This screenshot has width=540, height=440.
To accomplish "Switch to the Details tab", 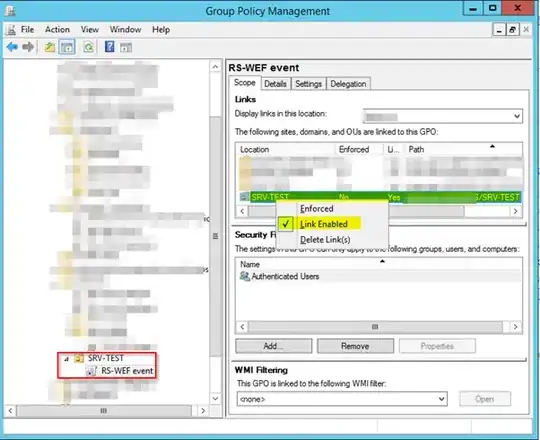I will point(275,84).
